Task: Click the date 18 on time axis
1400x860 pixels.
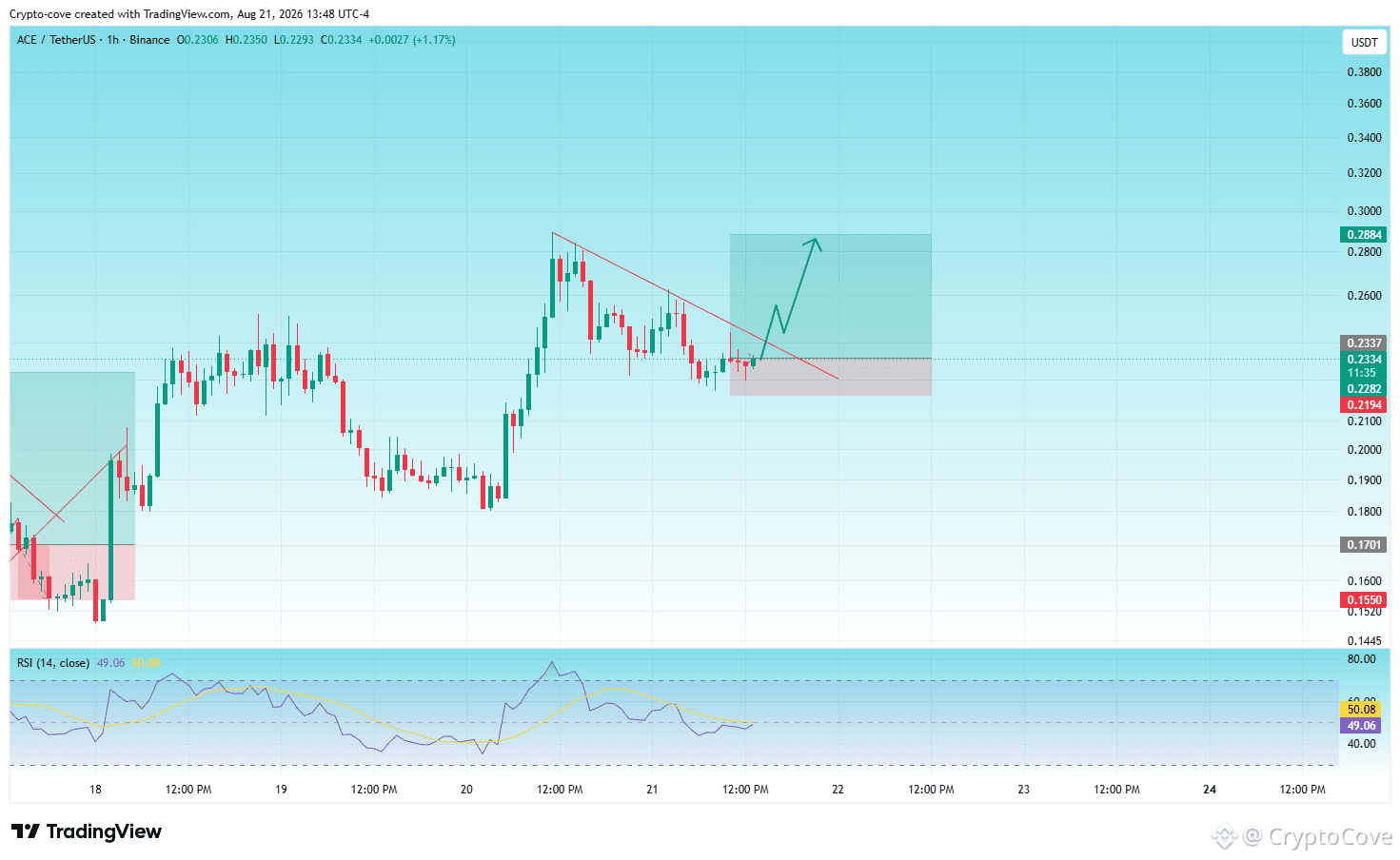Action: [x=95, y=790]
